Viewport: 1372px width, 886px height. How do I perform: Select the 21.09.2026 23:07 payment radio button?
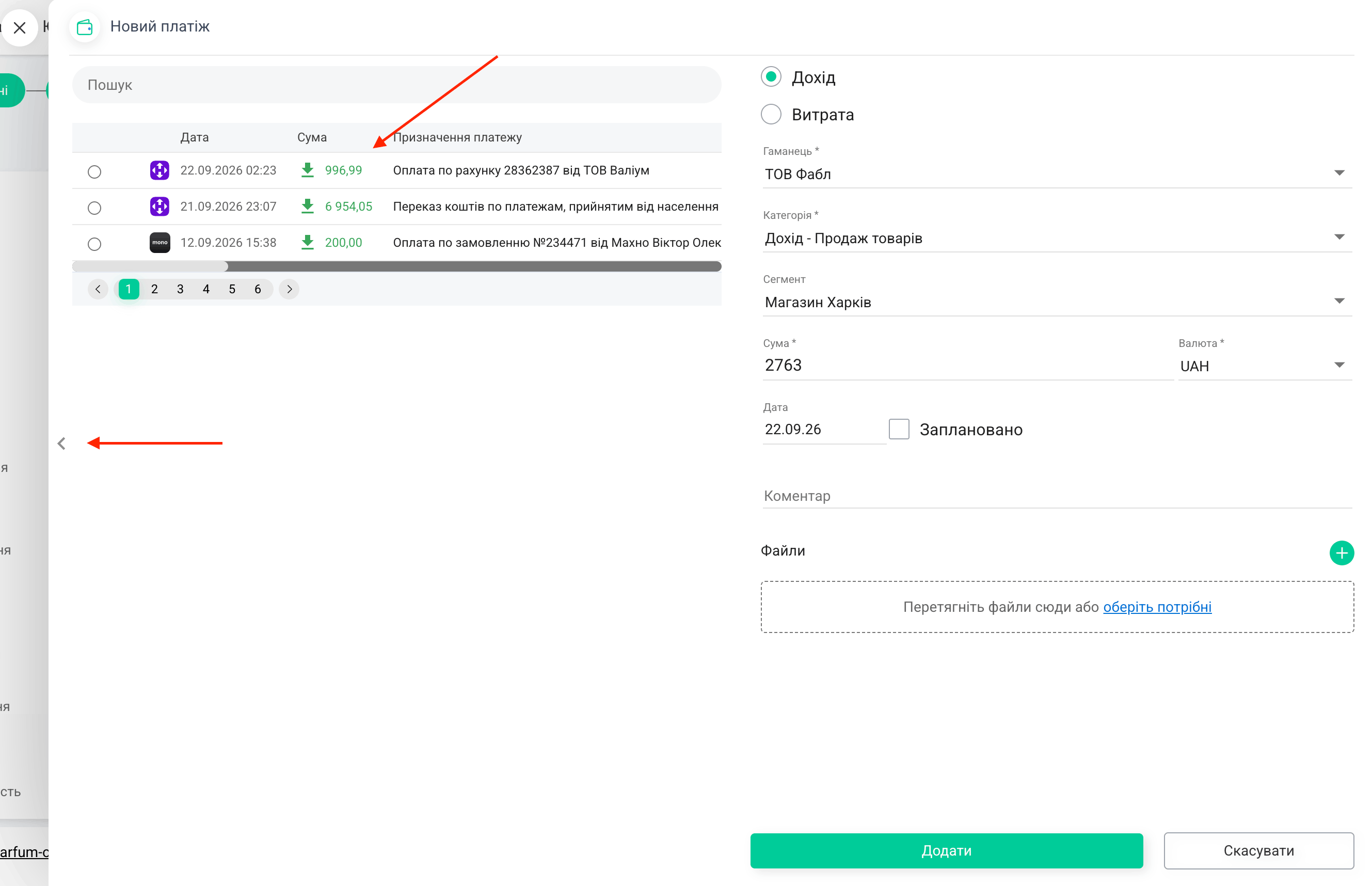94,208
